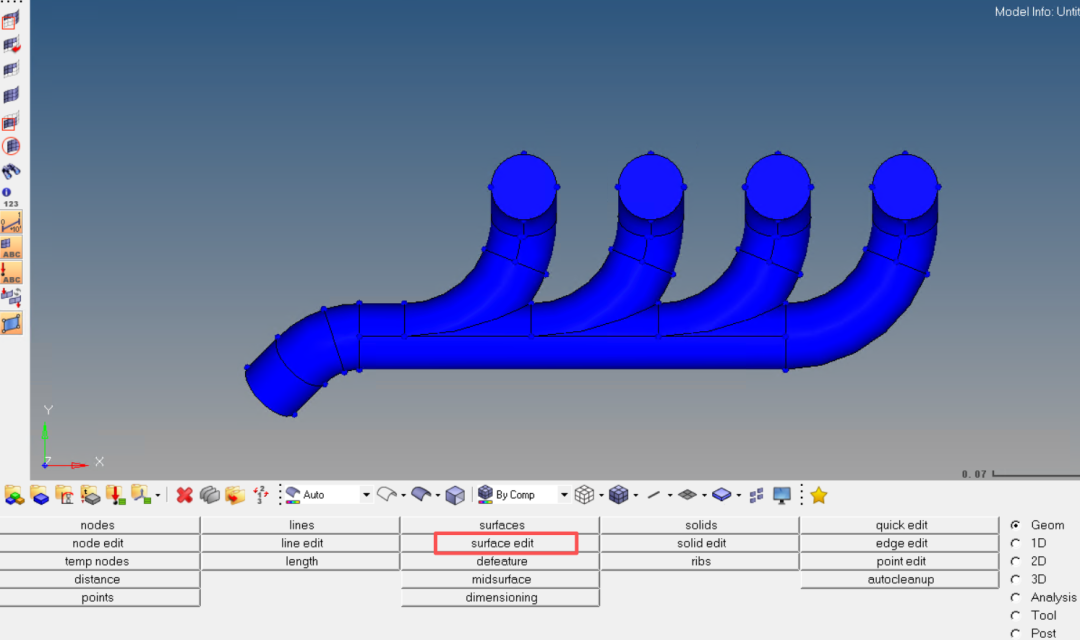Open the ribs panel
The width and height of the screenshot is (1080, 640).
tap(700, 561)
